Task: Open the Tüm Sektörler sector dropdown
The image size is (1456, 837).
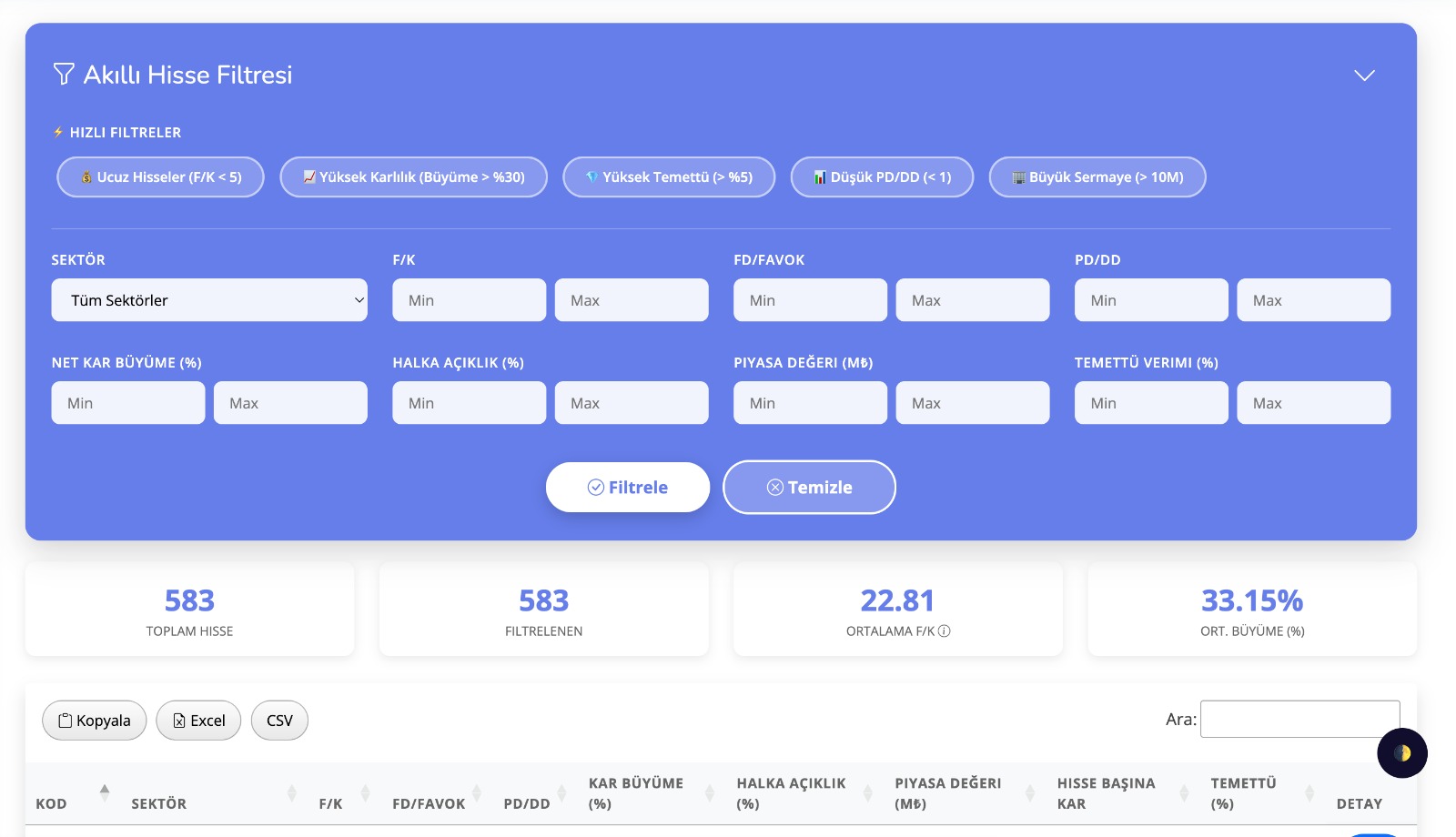Action: (x=209, y=299)
